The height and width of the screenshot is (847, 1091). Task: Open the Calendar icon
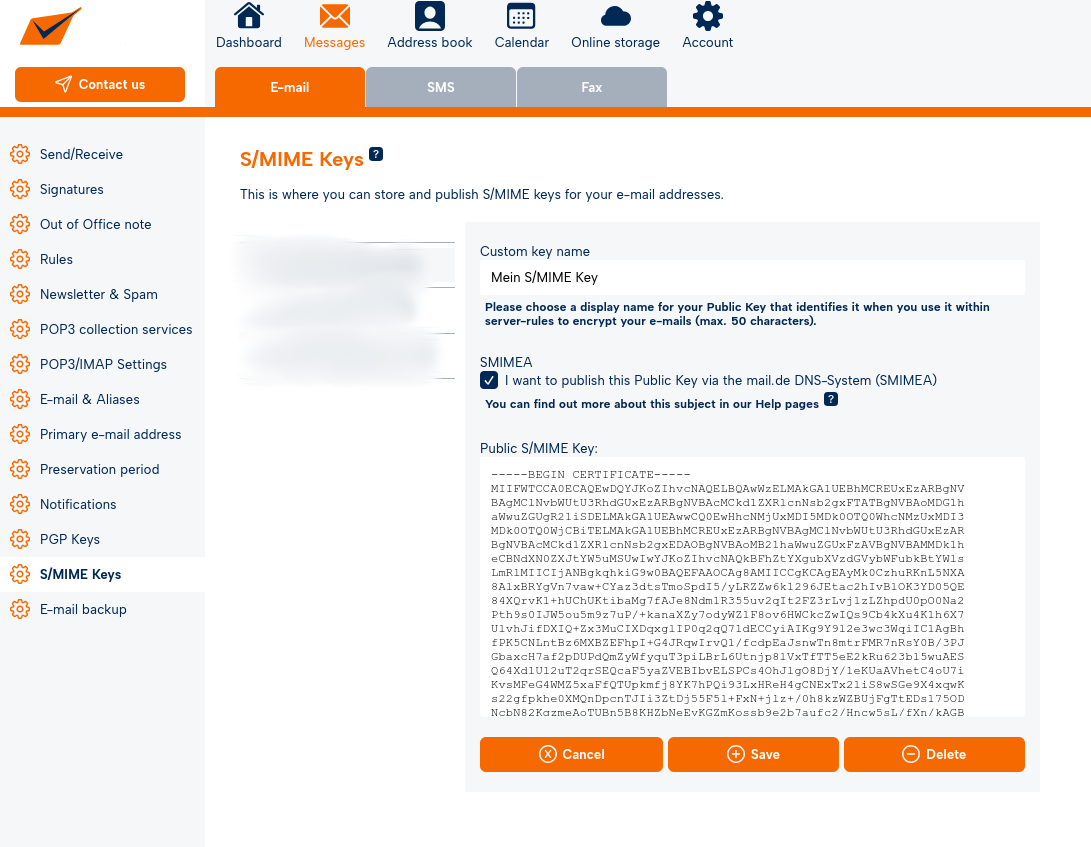click(x=521, y=17)
